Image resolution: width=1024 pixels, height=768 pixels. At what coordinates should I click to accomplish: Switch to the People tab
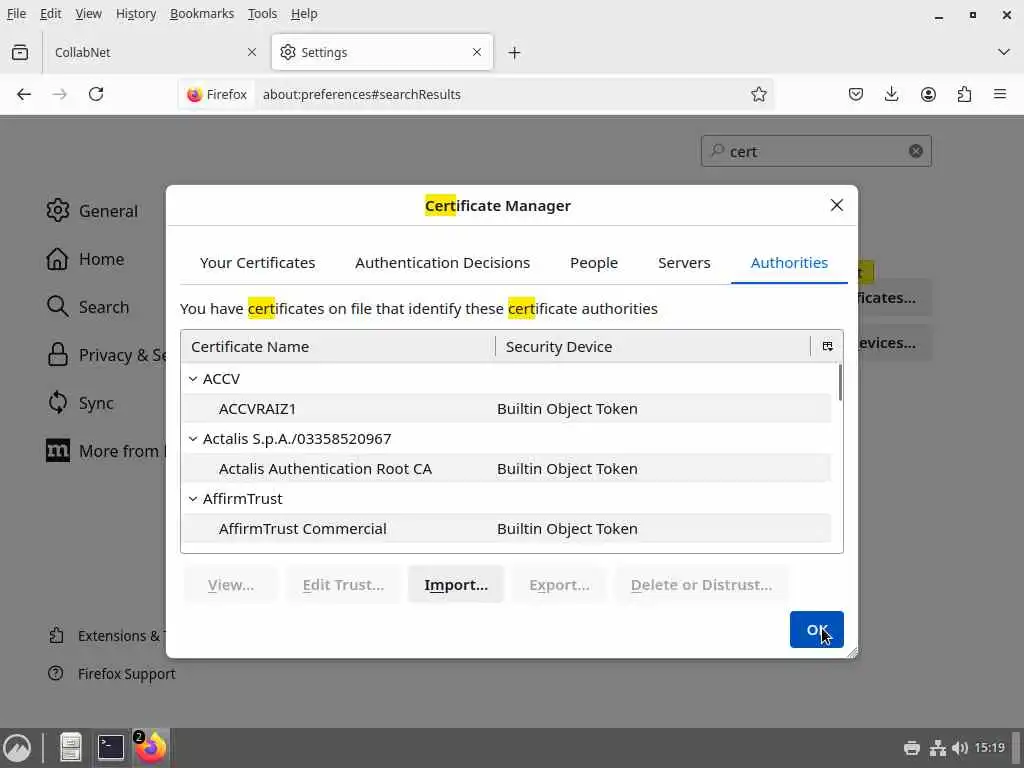point(594,263)
